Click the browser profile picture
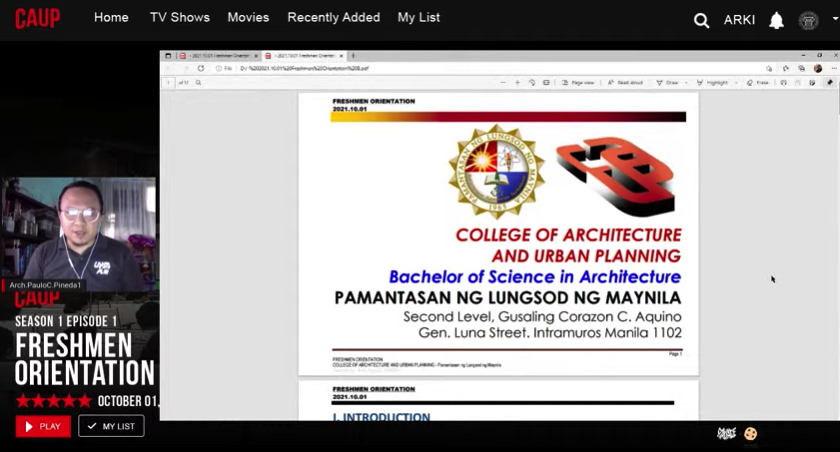This screenshot has width=840, height=452. [818, 69]
